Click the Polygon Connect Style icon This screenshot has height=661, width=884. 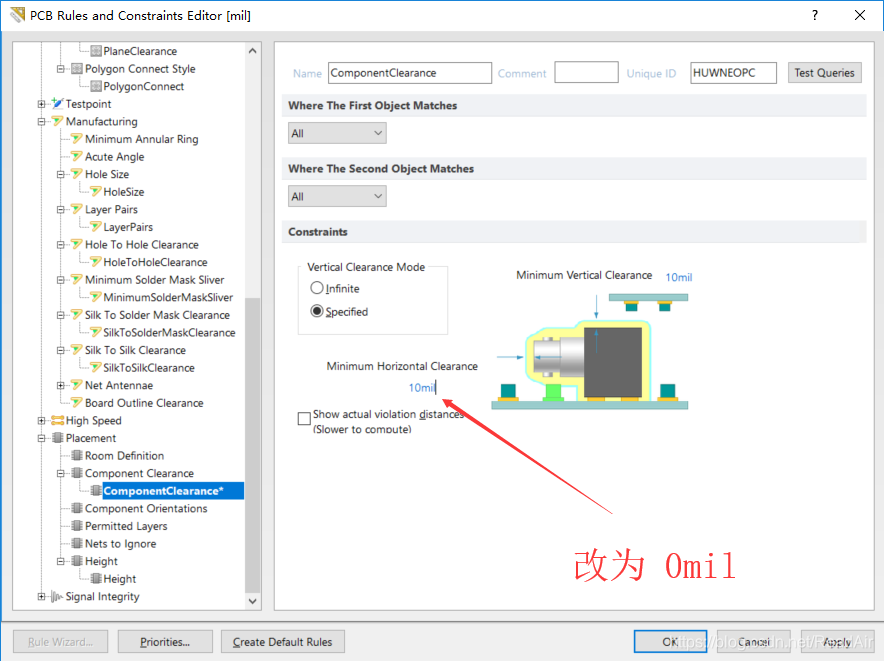(x=77, y=69)
